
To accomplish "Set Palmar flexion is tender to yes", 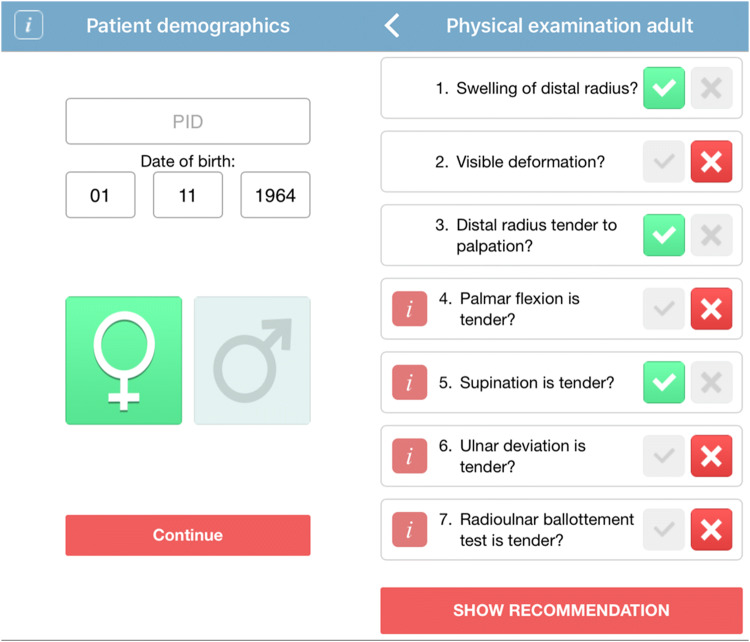I will (x=664, y=309).
